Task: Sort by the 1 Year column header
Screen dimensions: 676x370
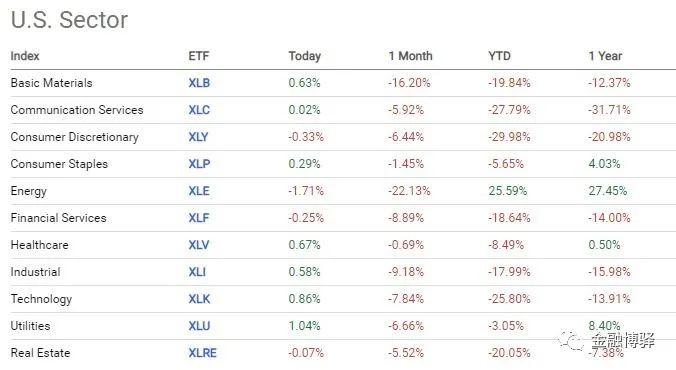Action: coord(605,56)
